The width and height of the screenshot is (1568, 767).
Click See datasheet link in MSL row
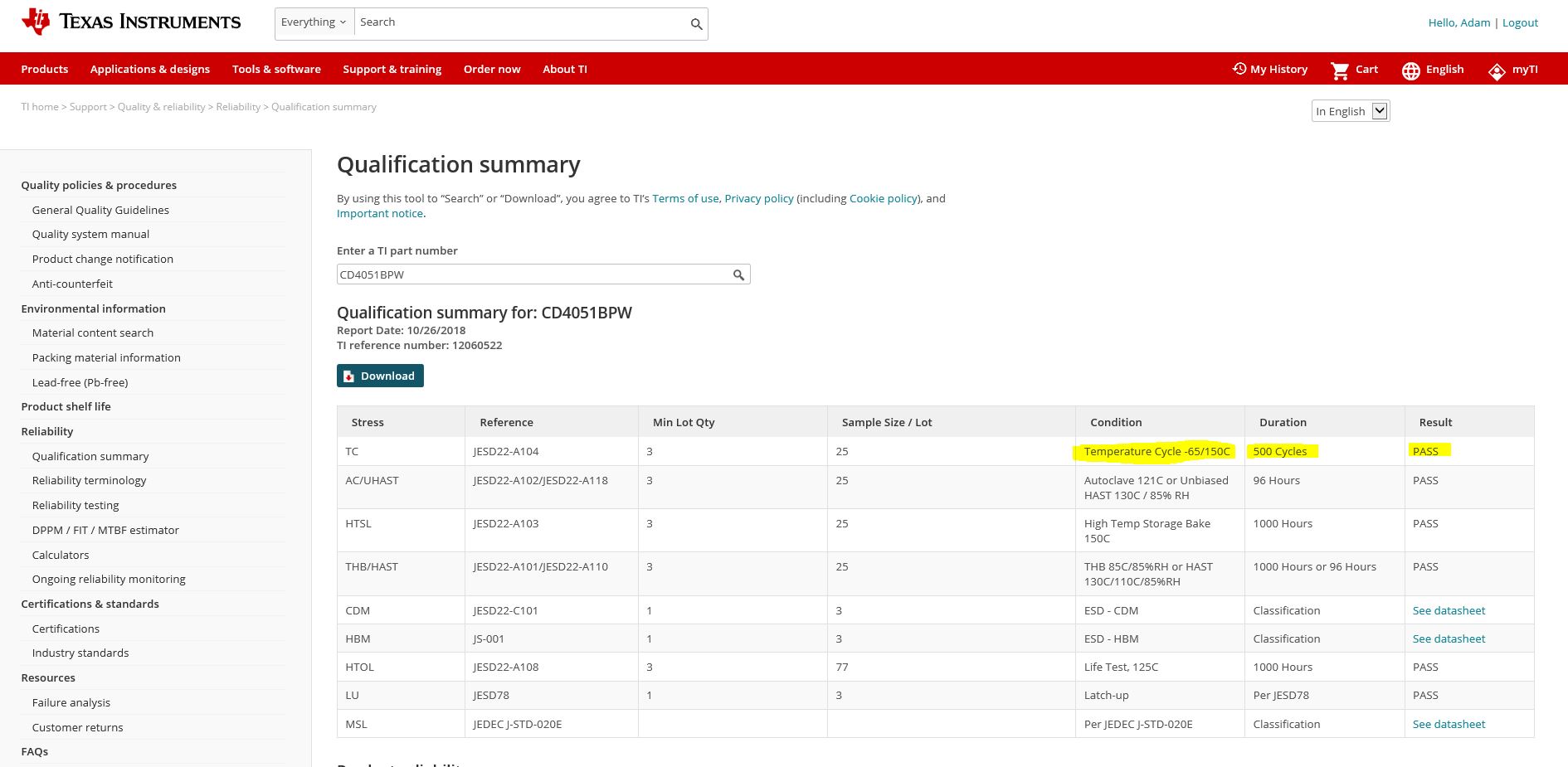pyautogui.click(x=1449, y=724)
